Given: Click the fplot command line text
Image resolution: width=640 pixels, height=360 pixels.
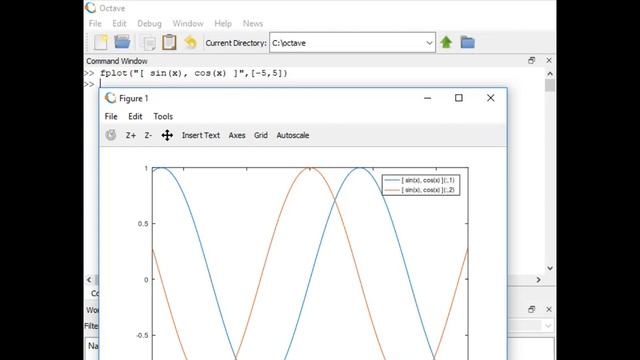Looking at the screenshot, I should 194,73.
